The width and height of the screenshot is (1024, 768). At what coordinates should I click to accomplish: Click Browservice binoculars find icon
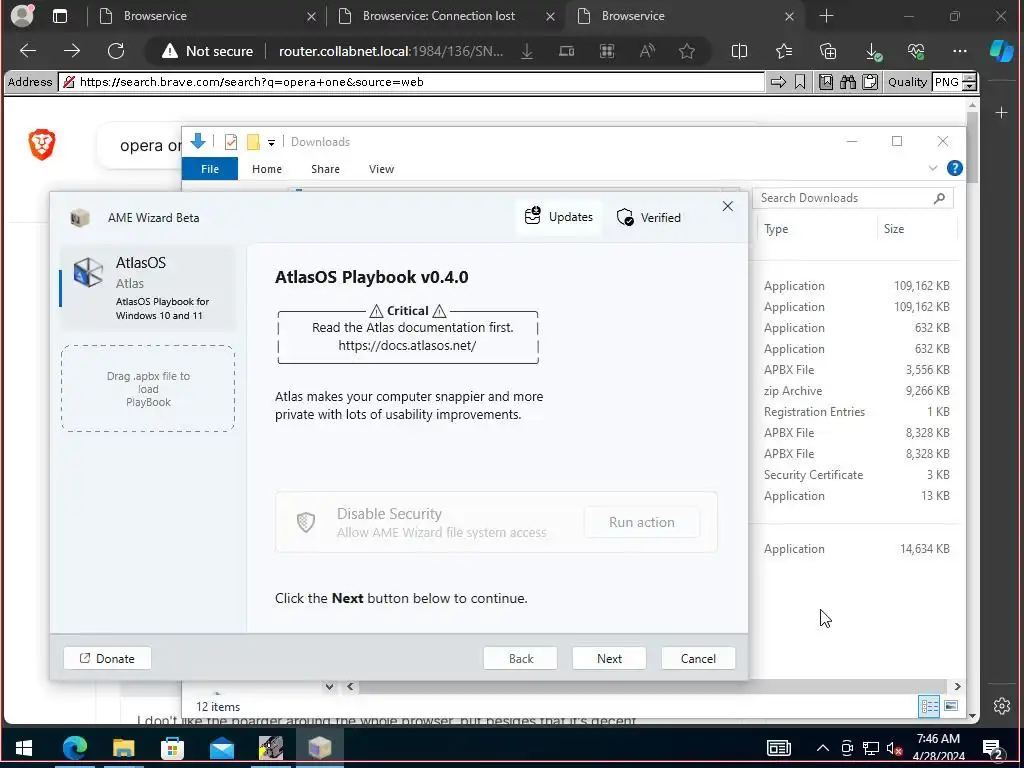coord(848,82)
